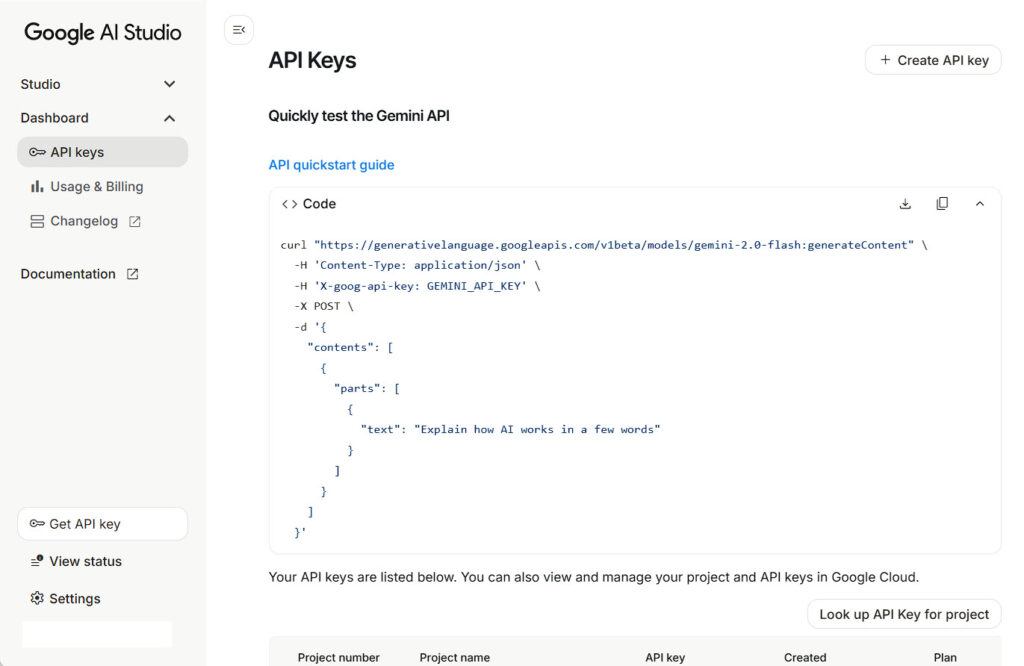
Task: Collapse the sidebar using the panel toggle icon
Action: point(239,30)
